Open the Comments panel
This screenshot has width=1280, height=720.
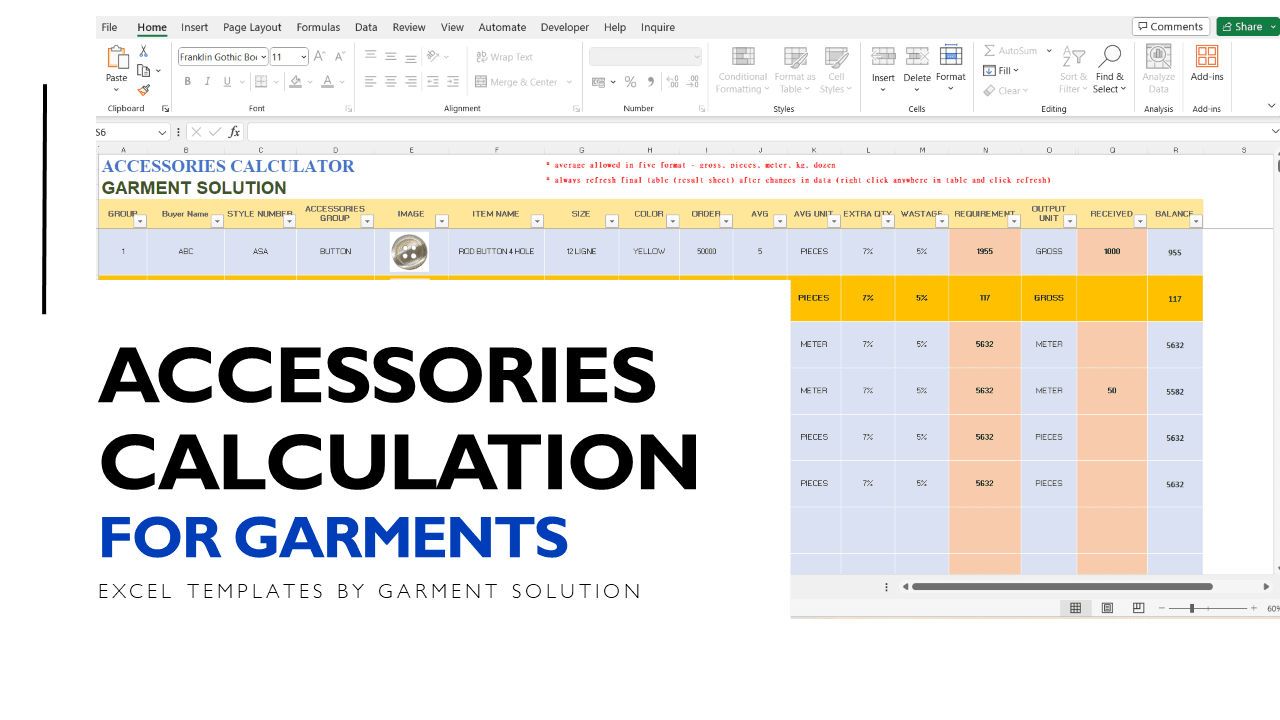coord(1170,26)
